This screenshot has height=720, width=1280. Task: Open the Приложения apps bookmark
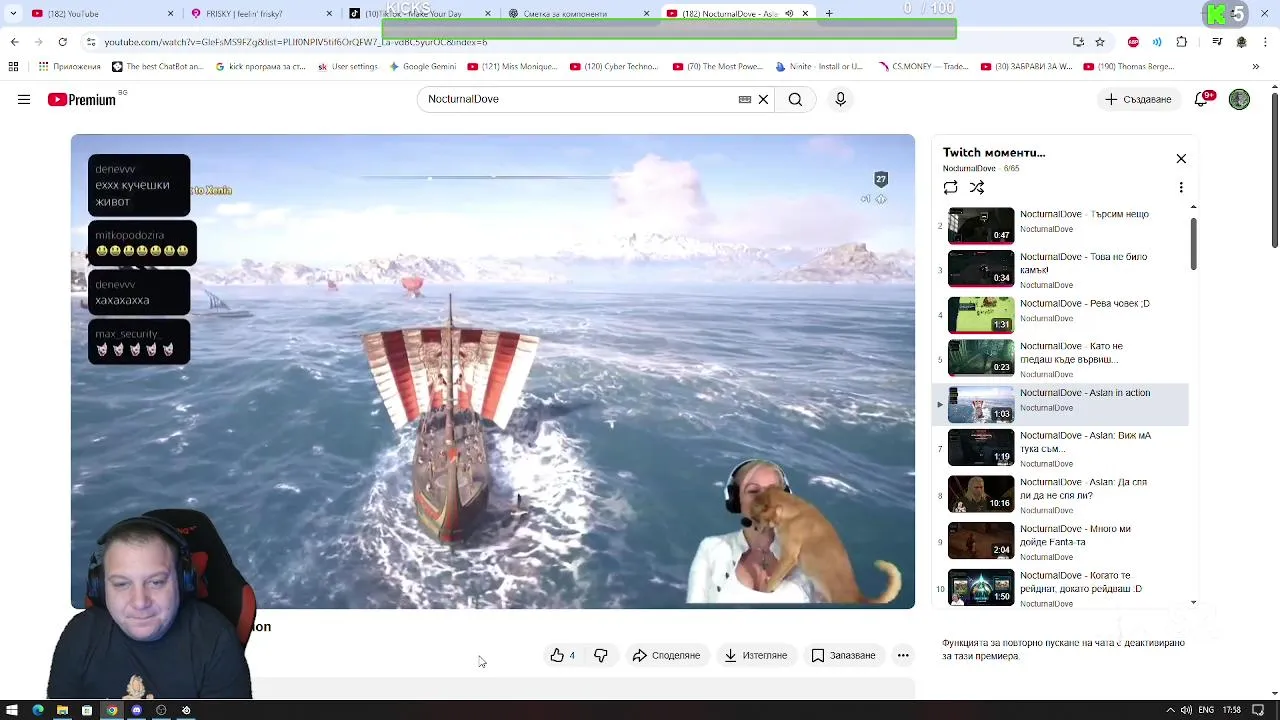coord(69,67)
